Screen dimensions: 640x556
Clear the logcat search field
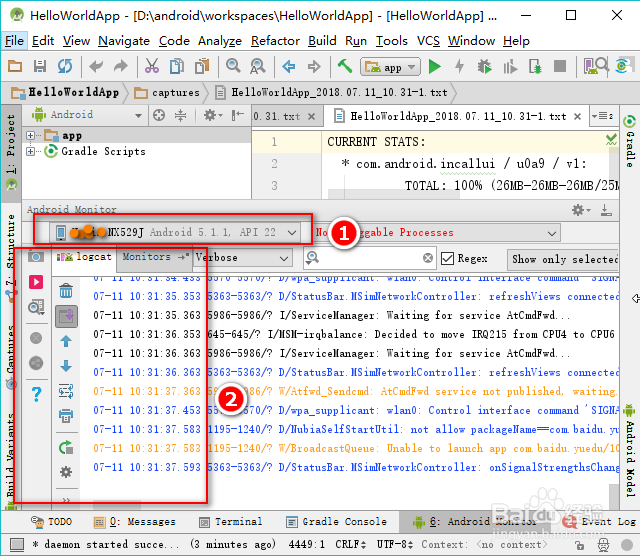[428, 258]
